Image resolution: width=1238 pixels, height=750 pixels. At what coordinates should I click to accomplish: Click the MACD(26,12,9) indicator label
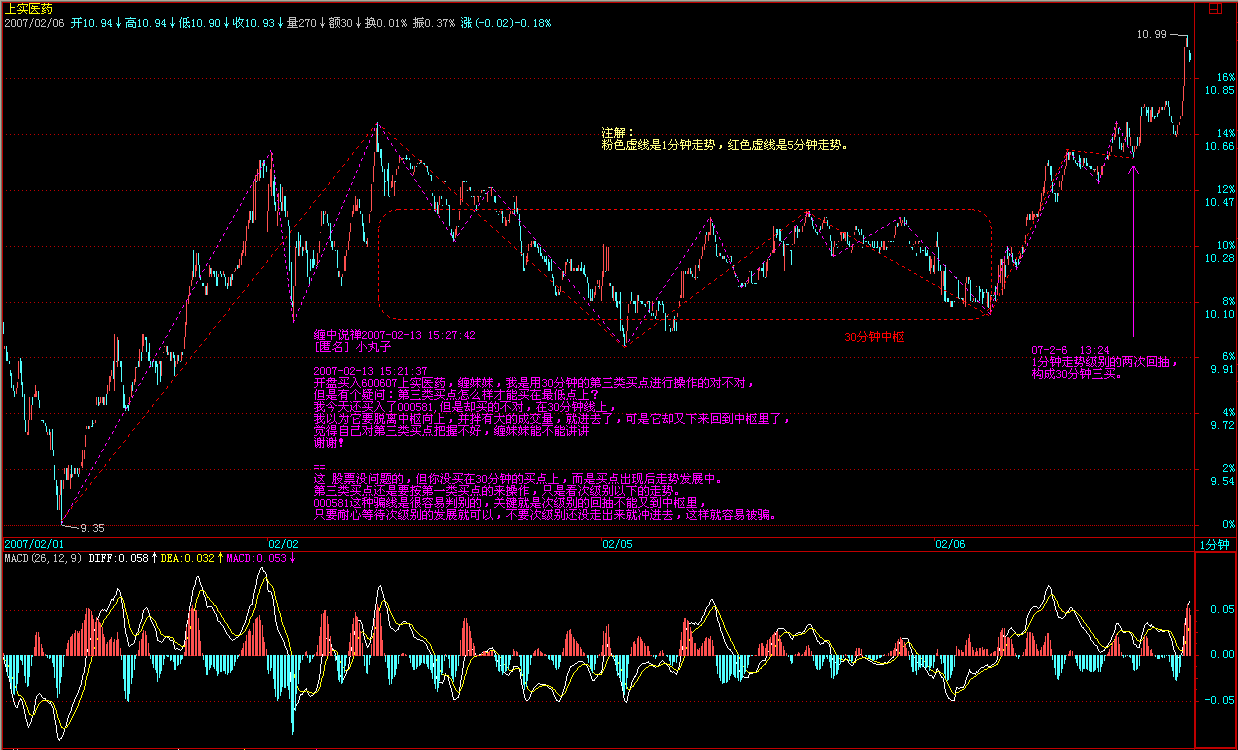point(43,558)
